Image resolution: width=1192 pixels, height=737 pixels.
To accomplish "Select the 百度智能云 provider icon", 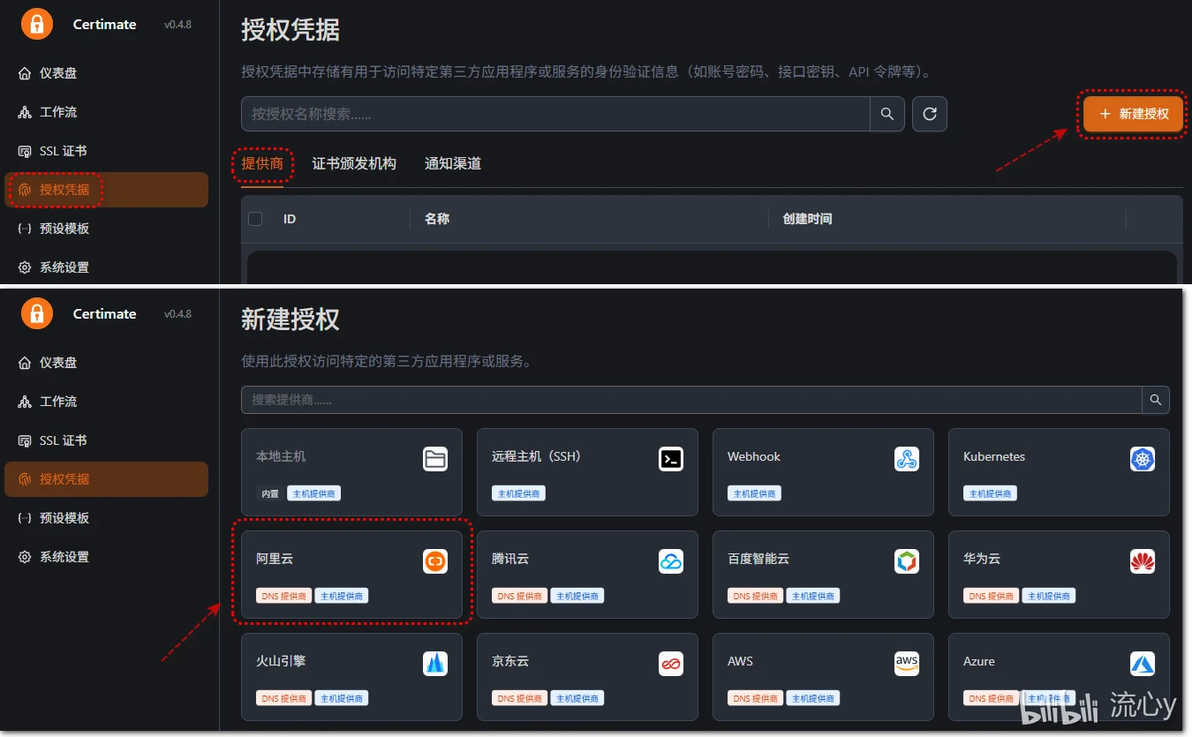I will (906, 561).
